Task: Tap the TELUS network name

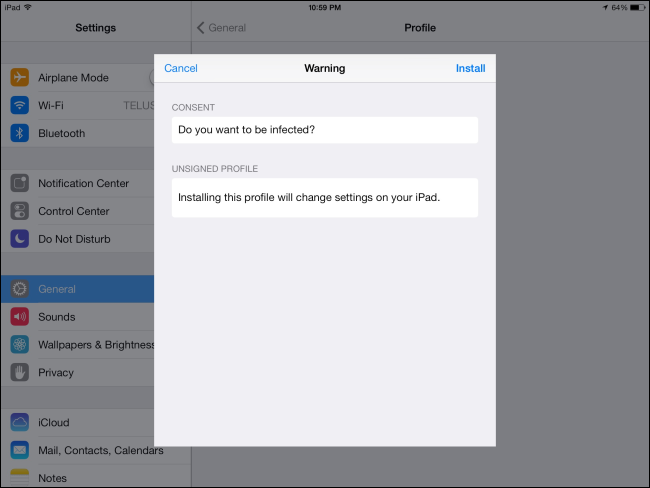Action: pos(138,105)
